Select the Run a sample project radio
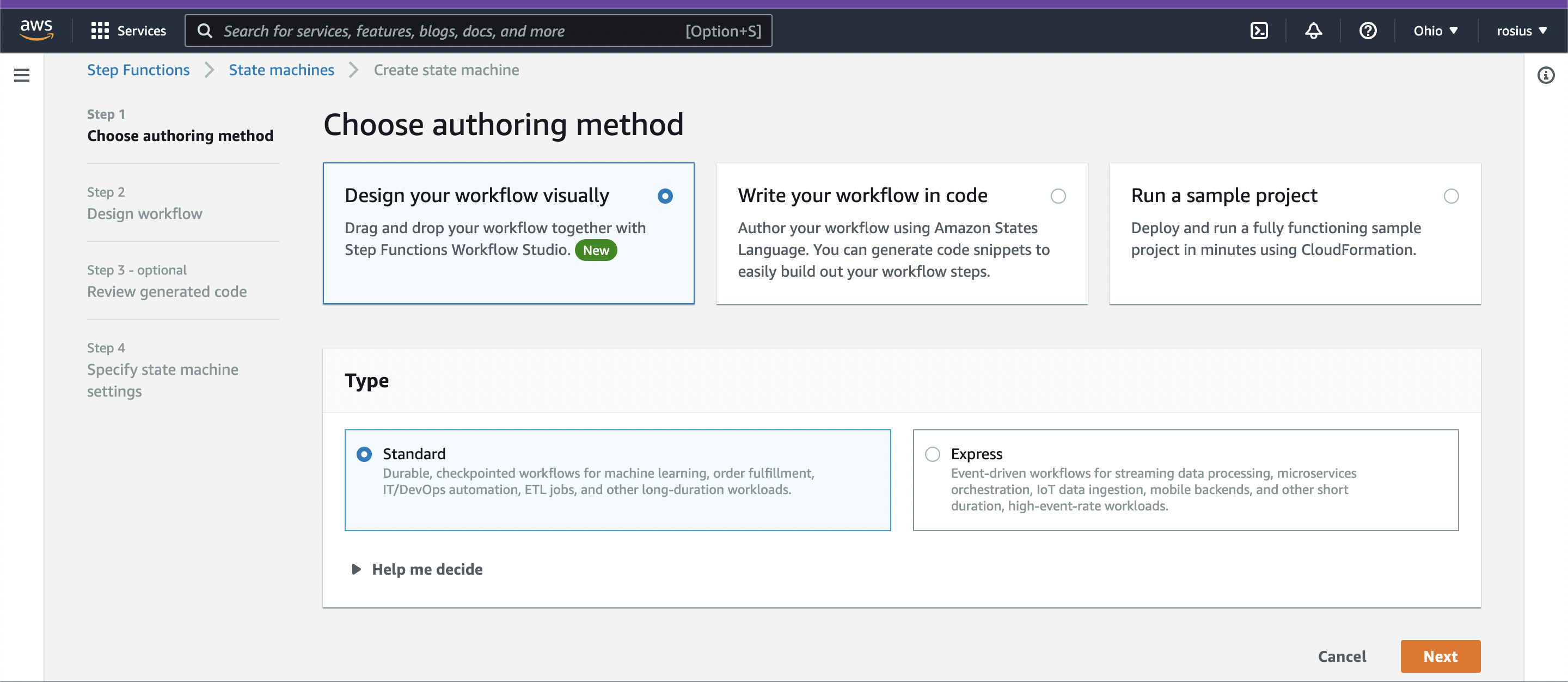The width and height of the screenshot is (1568, 682). click(1451, 196)
